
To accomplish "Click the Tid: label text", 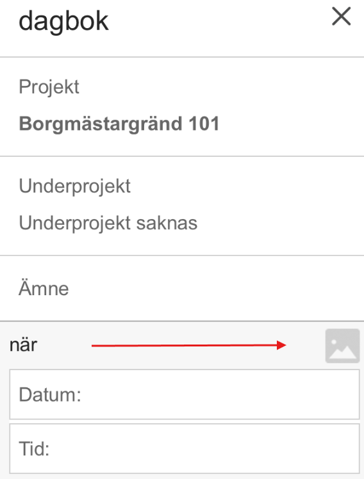I will tap(34, 449).
